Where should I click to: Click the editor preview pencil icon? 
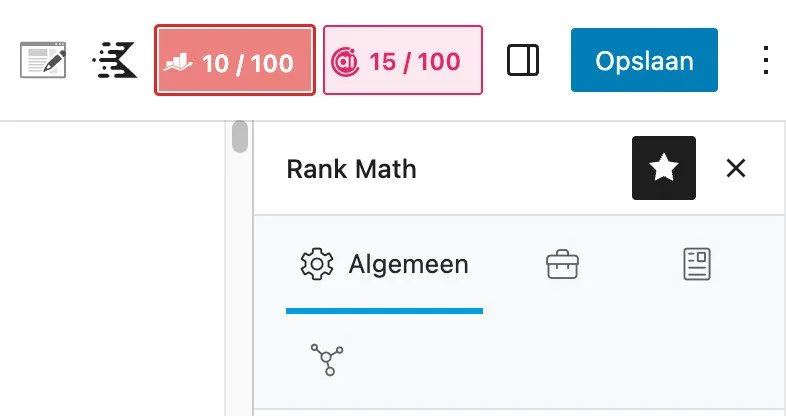coord(43,61)
